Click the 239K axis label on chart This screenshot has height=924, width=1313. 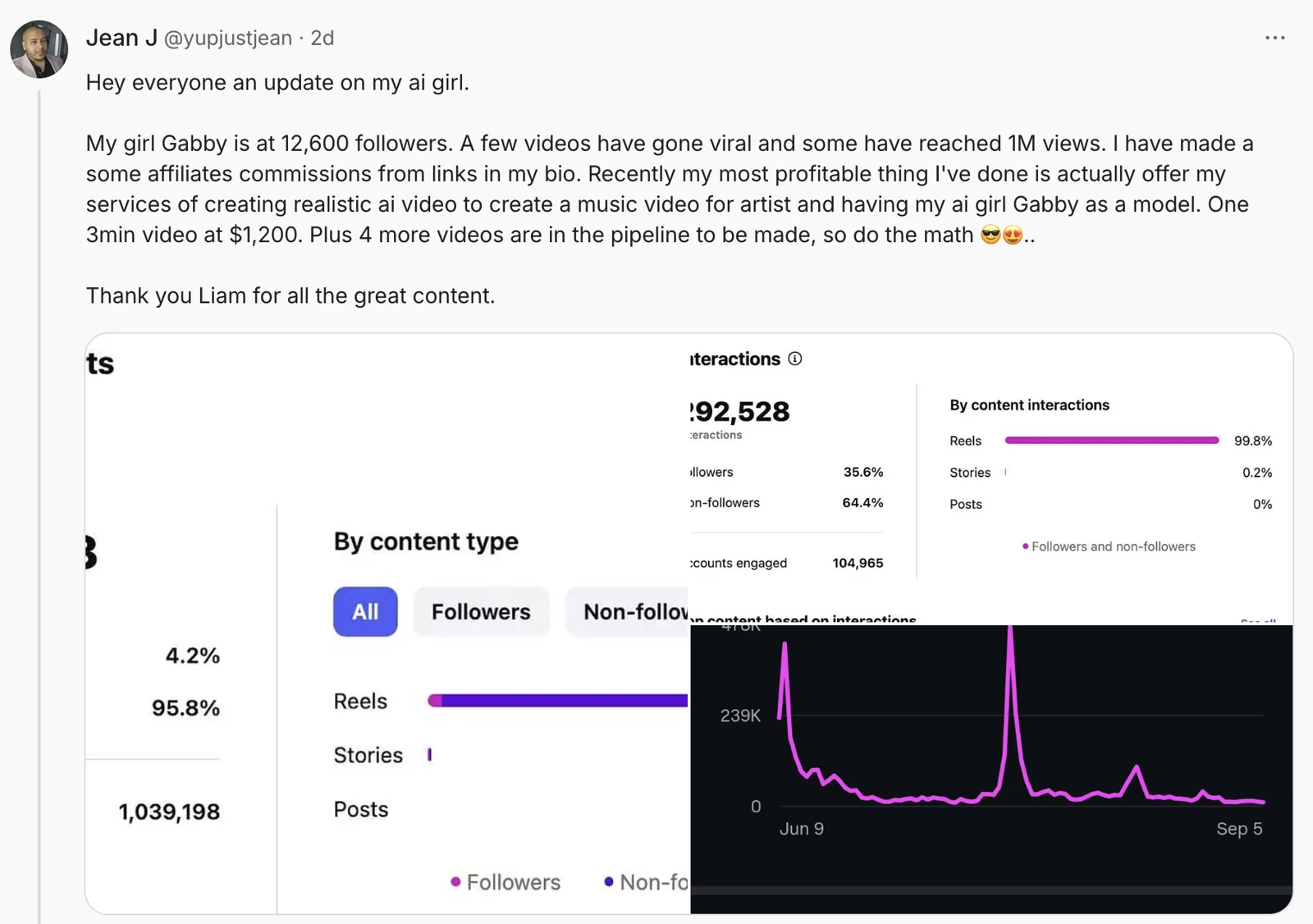(x=740, y=716)
